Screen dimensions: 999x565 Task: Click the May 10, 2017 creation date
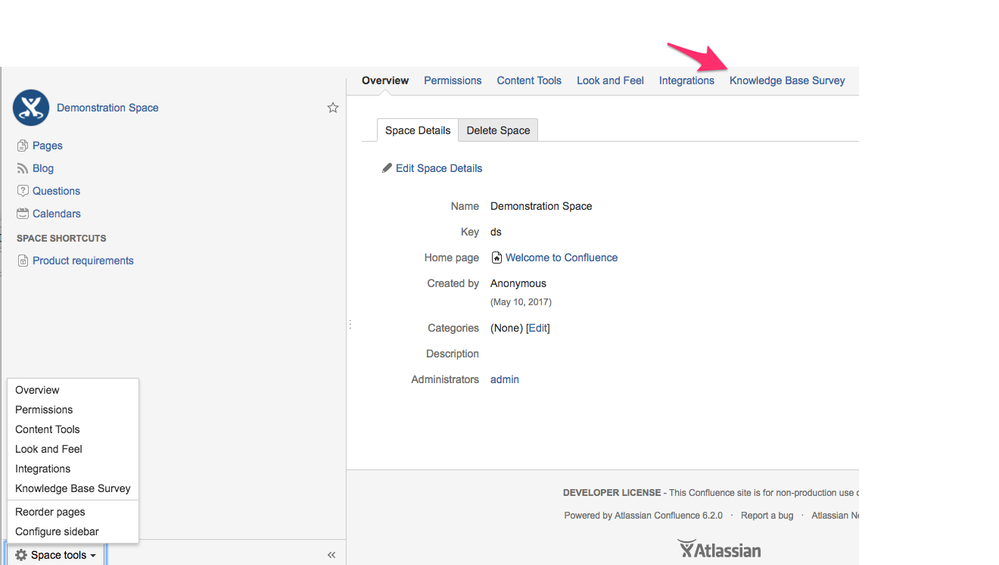click(x=521, y=302)
